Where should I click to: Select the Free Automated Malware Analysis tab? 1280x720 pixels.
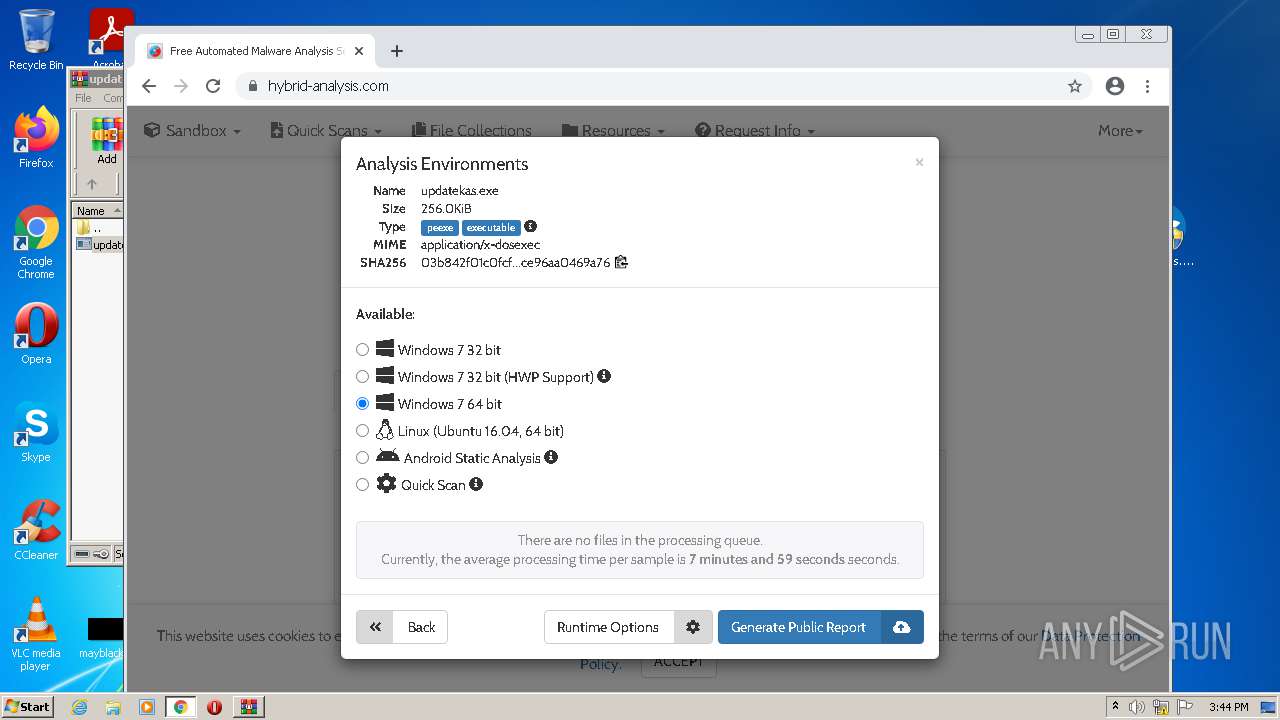click(255, 51)
